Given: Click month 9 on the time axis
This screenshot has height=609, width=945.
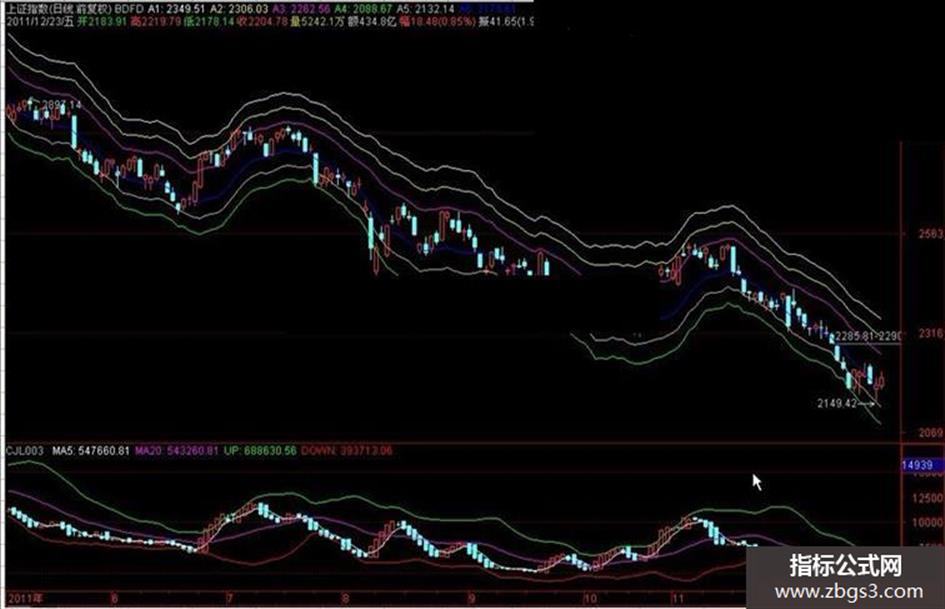Looking at the screenshot, I should click(x=472, y=598).
